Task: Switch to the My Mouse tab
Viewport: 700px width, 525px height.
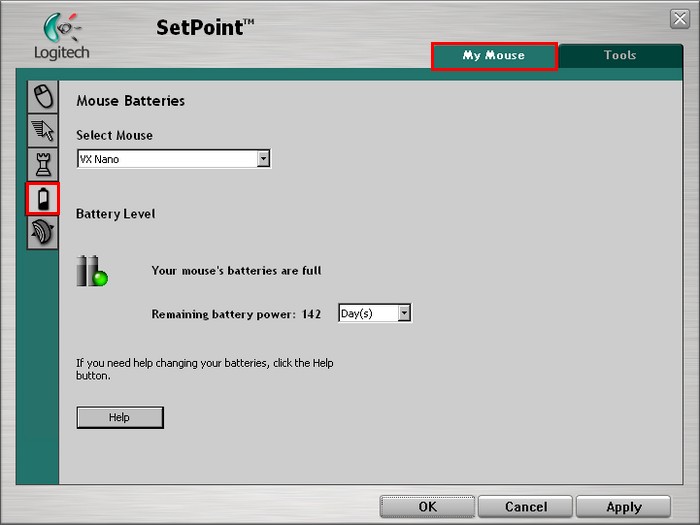Action: click(x=494, y=56)
